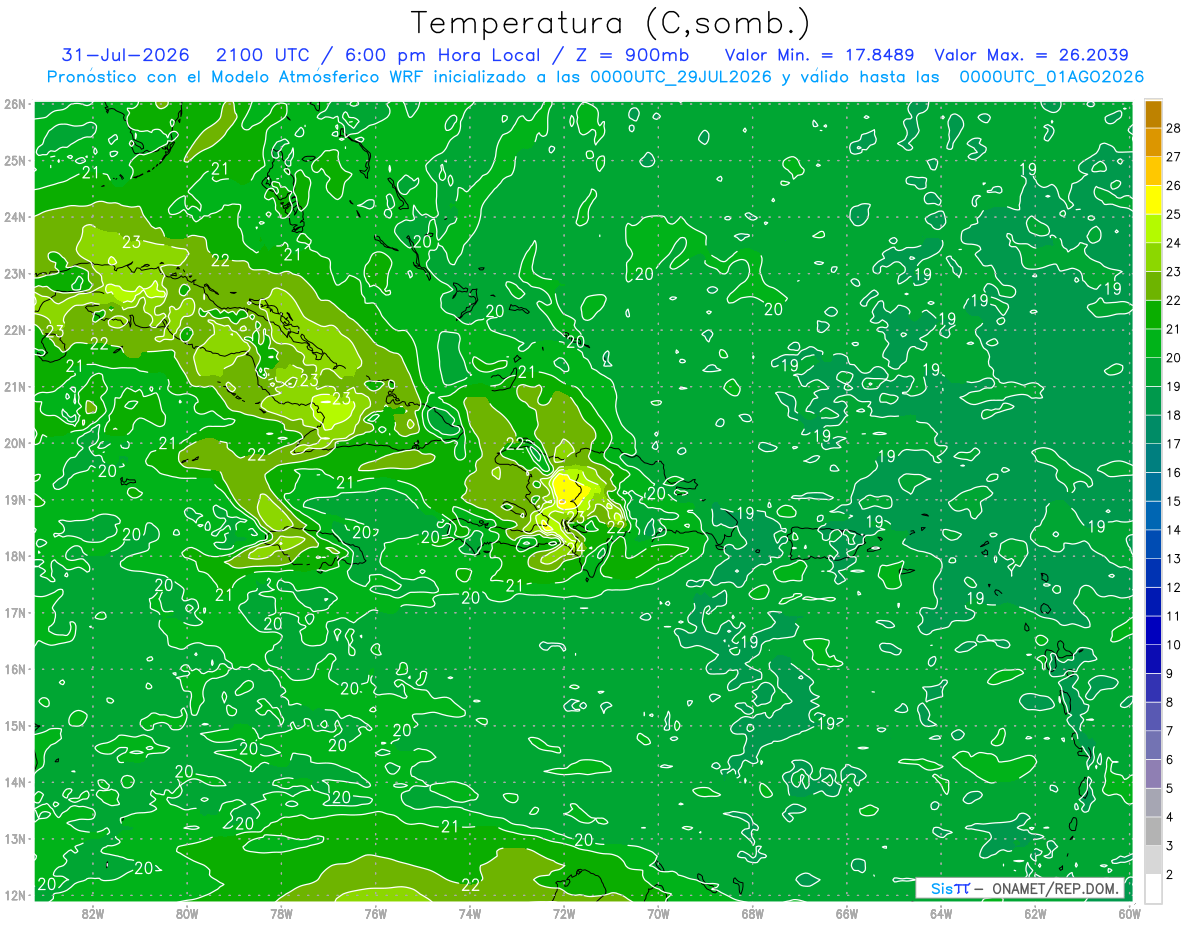The image size is (1200, 927).
Task: Click the "23N" latitude axis label
Action: click(14, 274)
